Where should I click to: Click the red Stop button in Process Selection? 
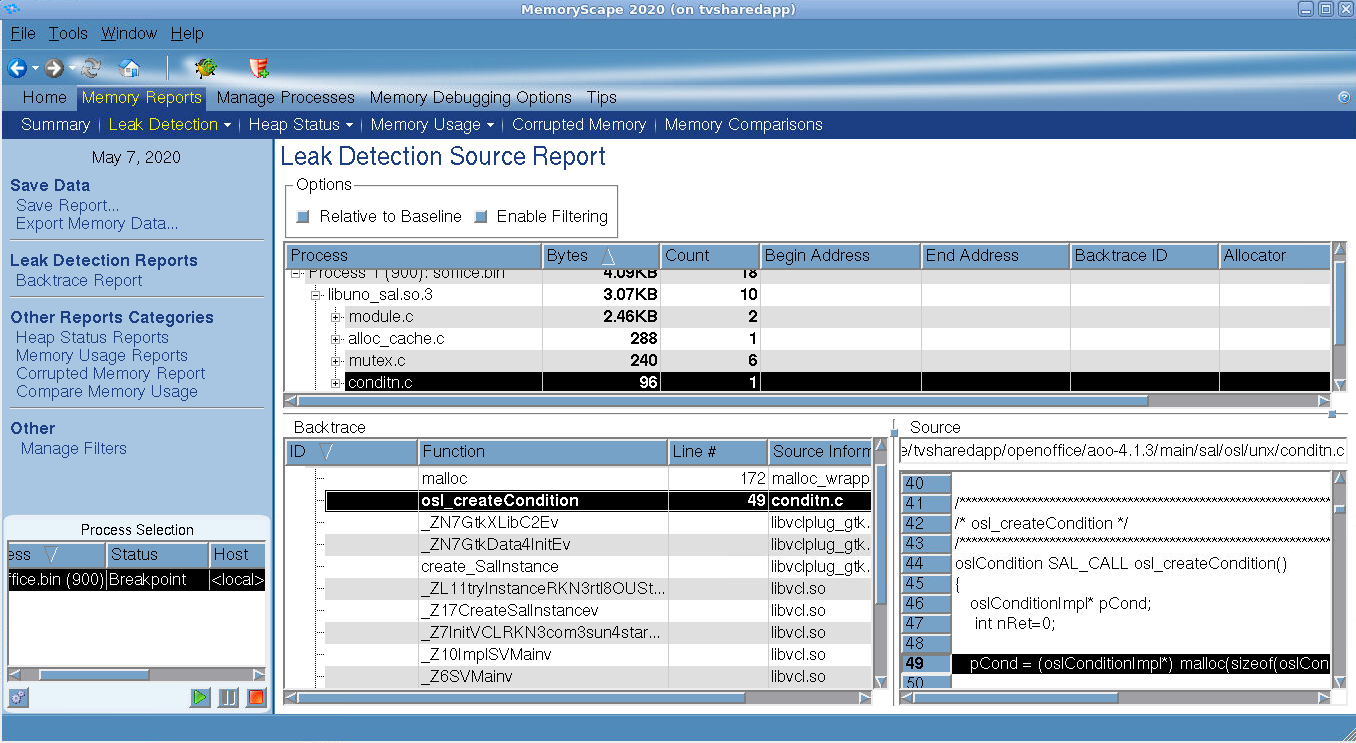tap(256, 697)
